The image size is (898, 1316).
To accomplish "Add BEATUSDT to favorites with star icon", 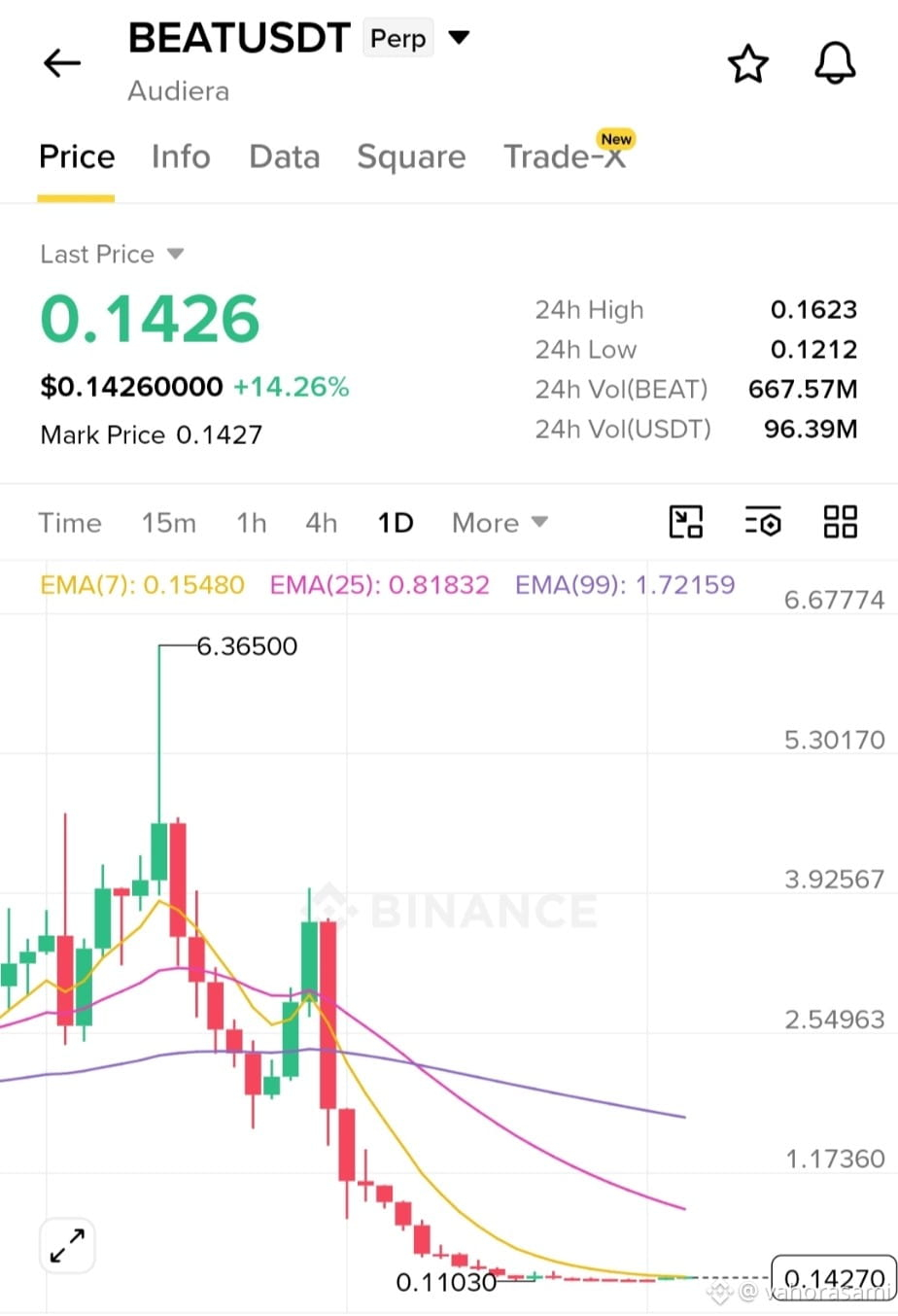I will point(748,64).
